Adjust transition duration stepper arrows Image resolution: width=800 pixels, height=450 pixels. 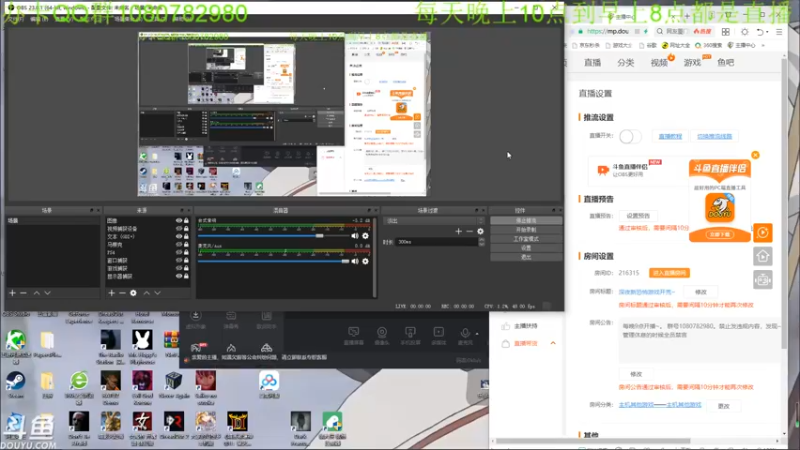click(x=481, y=242)
